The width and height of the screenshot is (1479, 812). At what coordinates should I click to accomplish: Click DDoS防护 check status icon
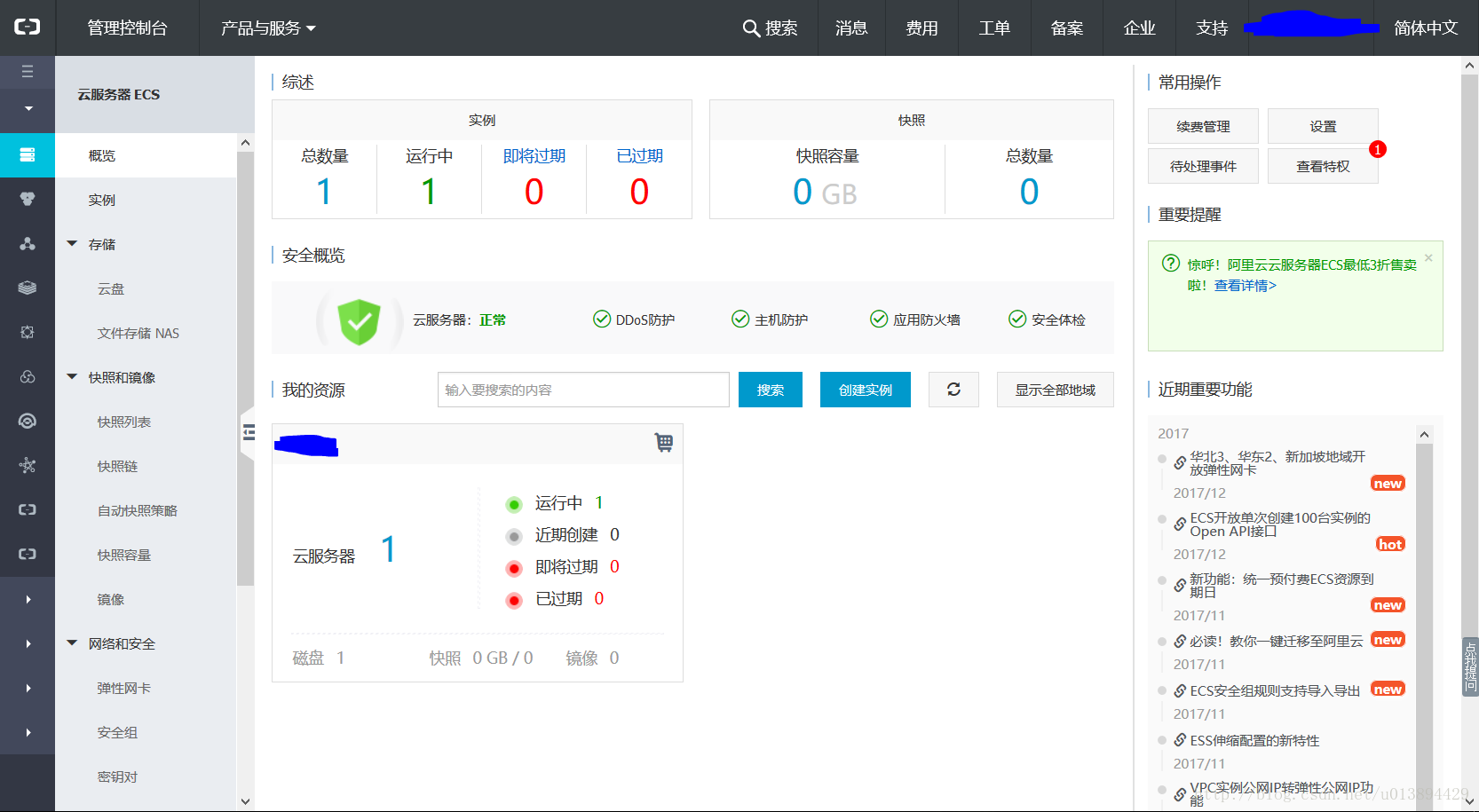coord(601,319)
